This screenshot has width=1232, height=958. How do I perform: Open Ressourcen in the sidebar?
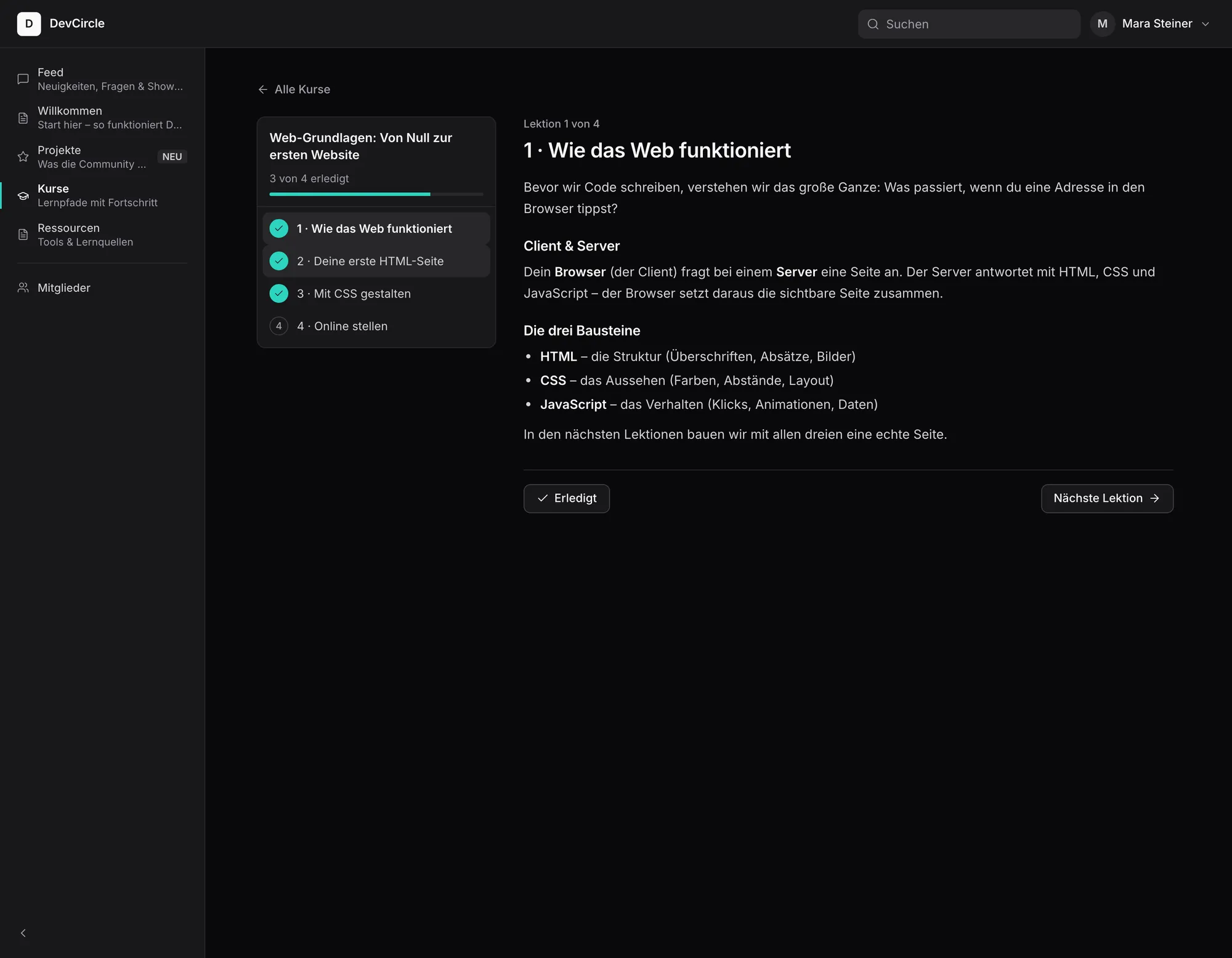102,235
